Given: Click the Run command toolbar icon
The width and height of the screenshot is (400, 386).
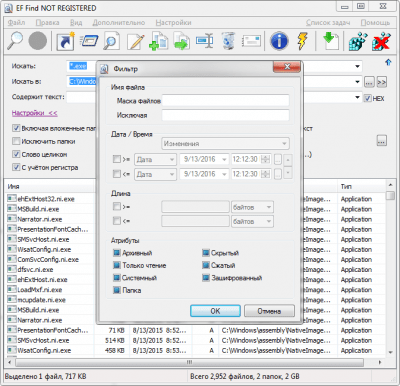Looking at the screenshot, I should (89, 41).
